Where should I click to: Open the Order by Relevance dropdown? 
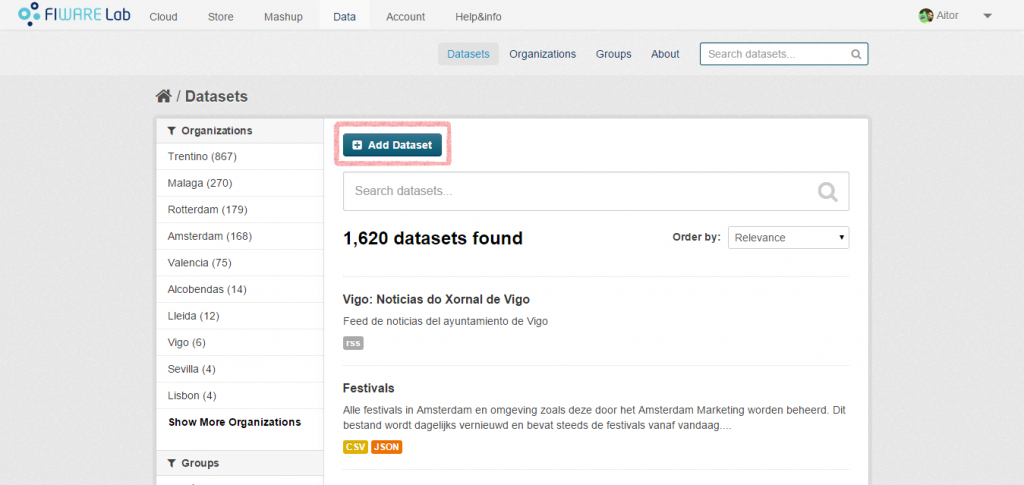click(x=788, y=238)
